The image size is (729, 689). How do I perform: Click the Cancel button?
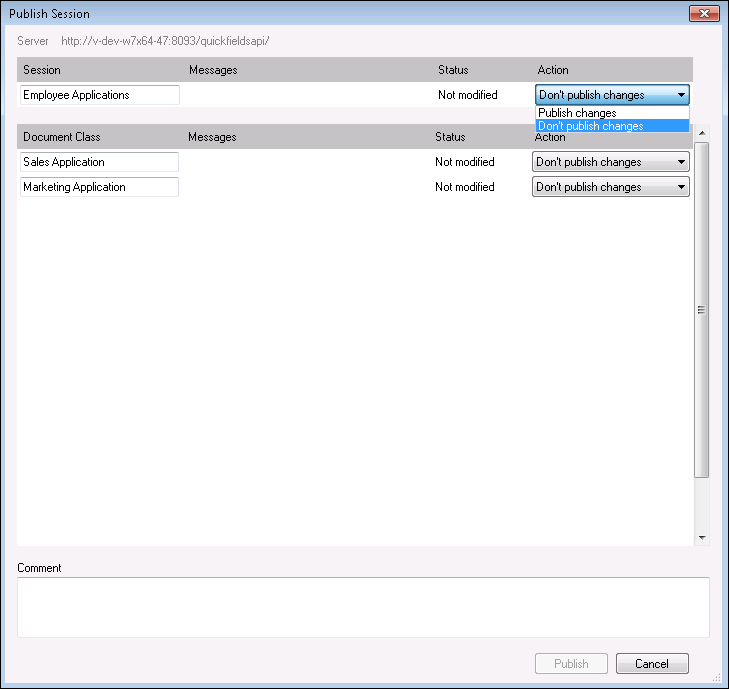click(652, 663)
